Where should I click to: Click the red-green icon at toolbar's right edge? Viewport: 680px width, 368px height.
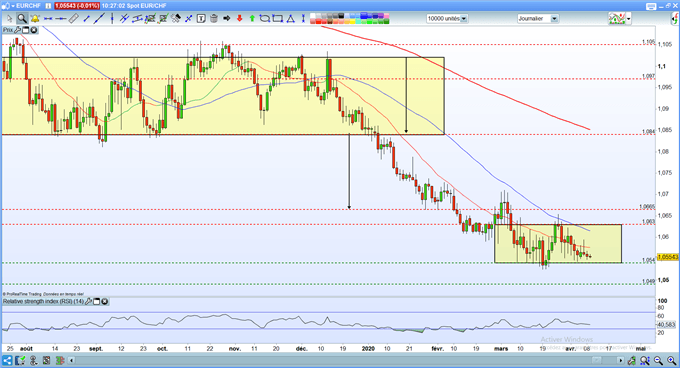click(675, 19)
